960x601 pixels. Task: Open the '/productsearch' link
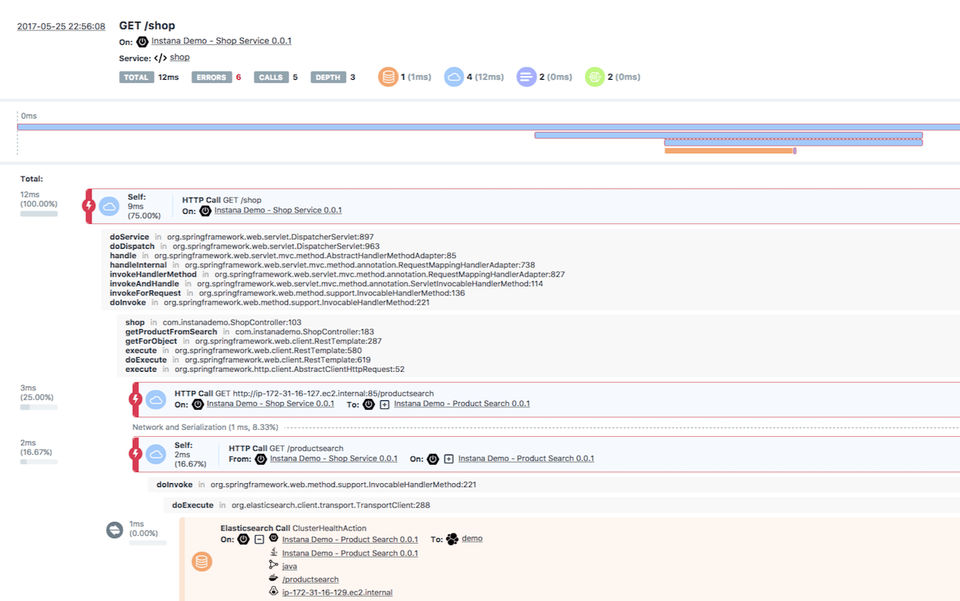310,579
